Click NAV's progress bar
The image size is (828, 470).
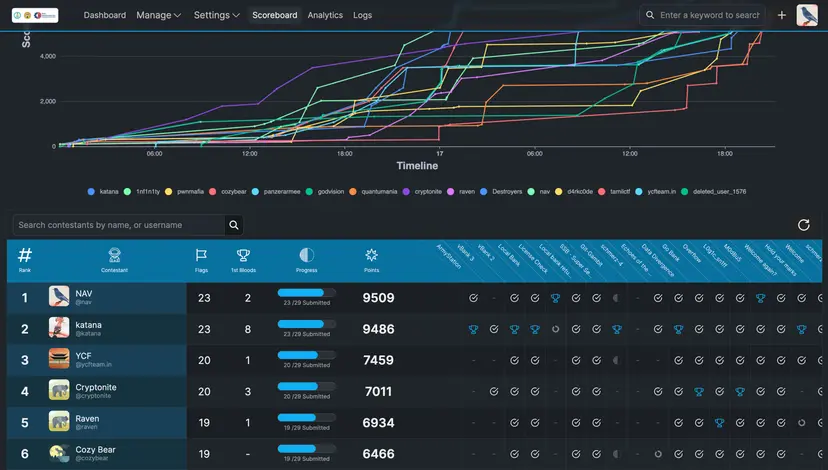pos(307,293)
